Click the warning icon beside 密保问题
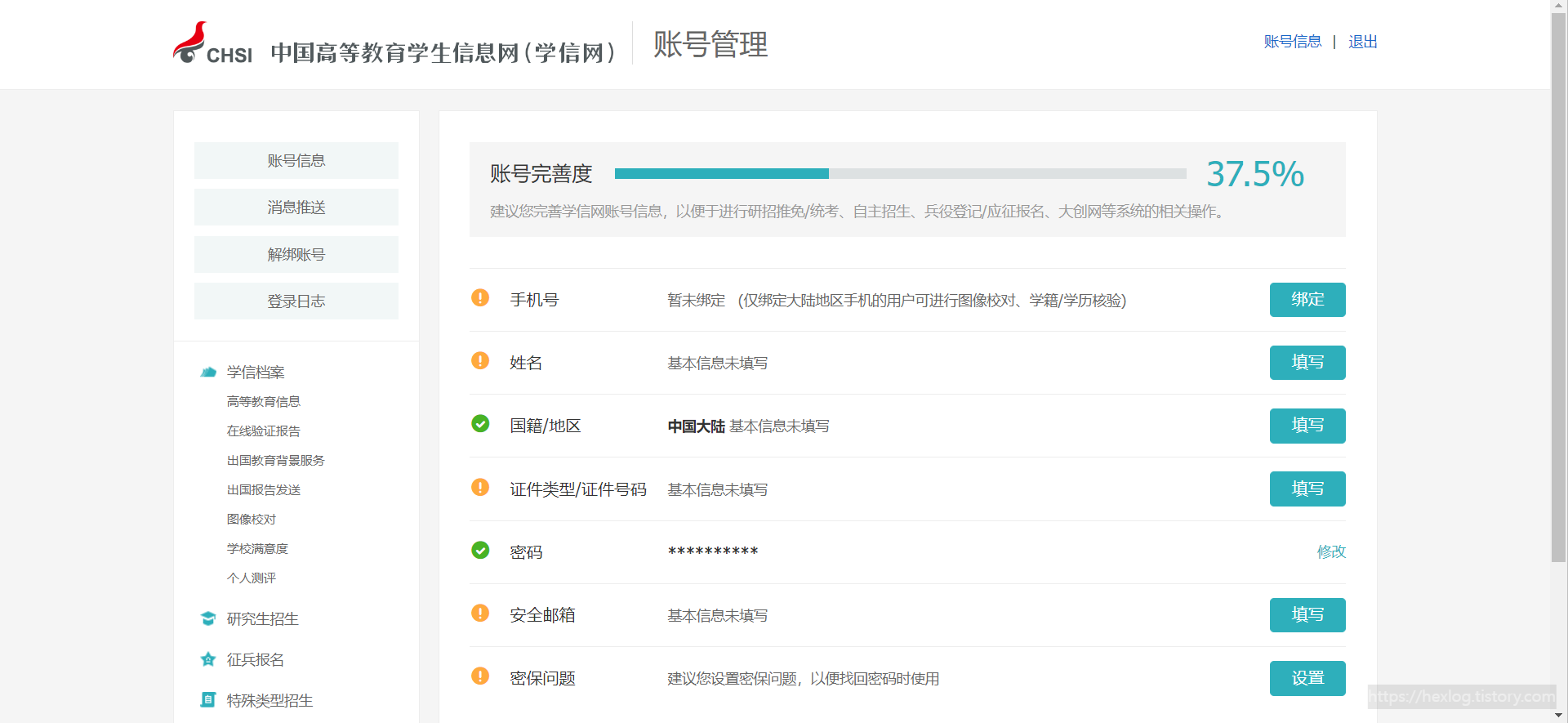This screenshot has width=1568, height=723. pyautogui.click(x=480, y=676)
